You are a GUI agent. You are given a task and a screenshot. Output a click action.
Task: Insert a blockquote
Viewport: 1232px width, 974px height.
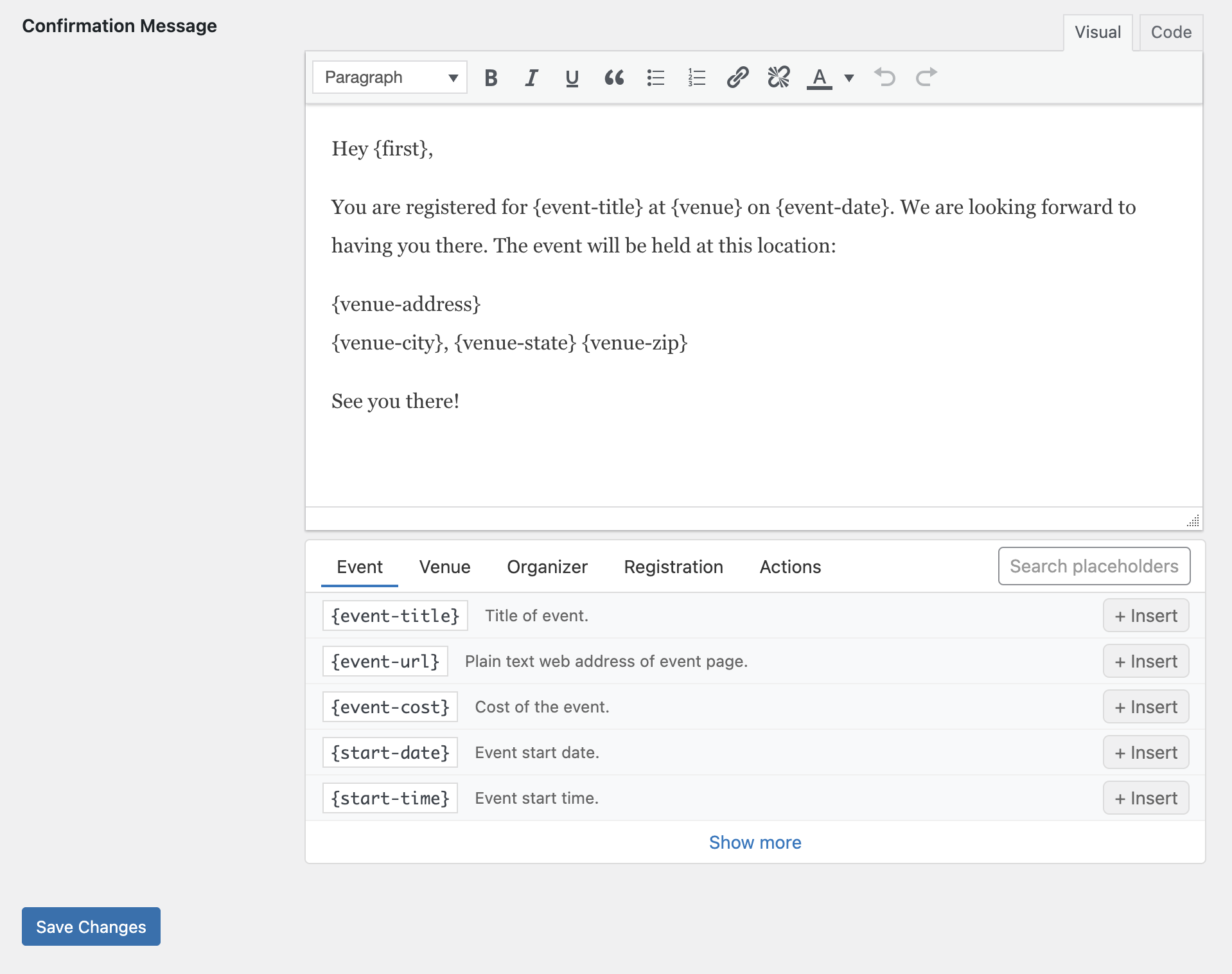click(614, 78)
